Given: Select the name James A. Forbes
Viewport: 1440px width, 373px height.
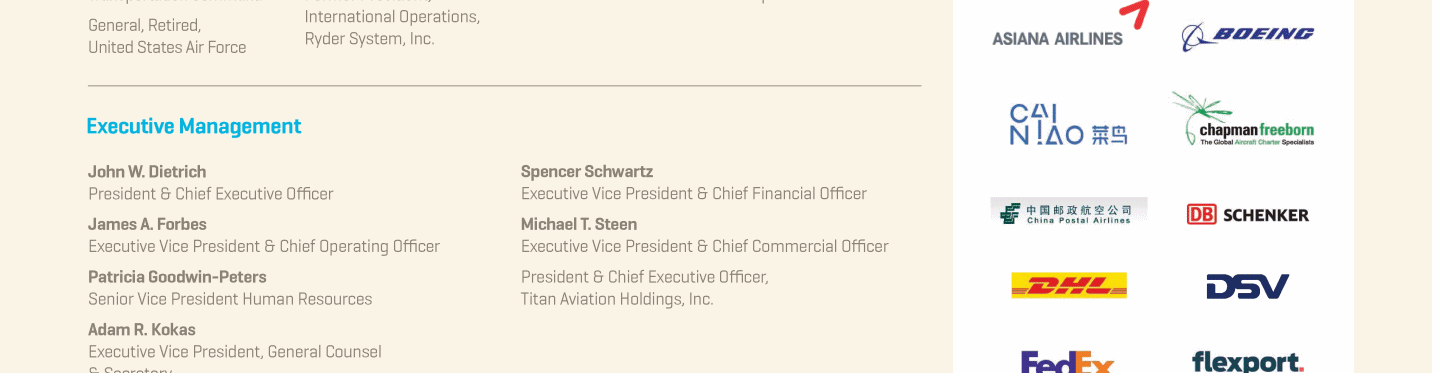Looking at the screenshot, I should (x=147, y=224).
